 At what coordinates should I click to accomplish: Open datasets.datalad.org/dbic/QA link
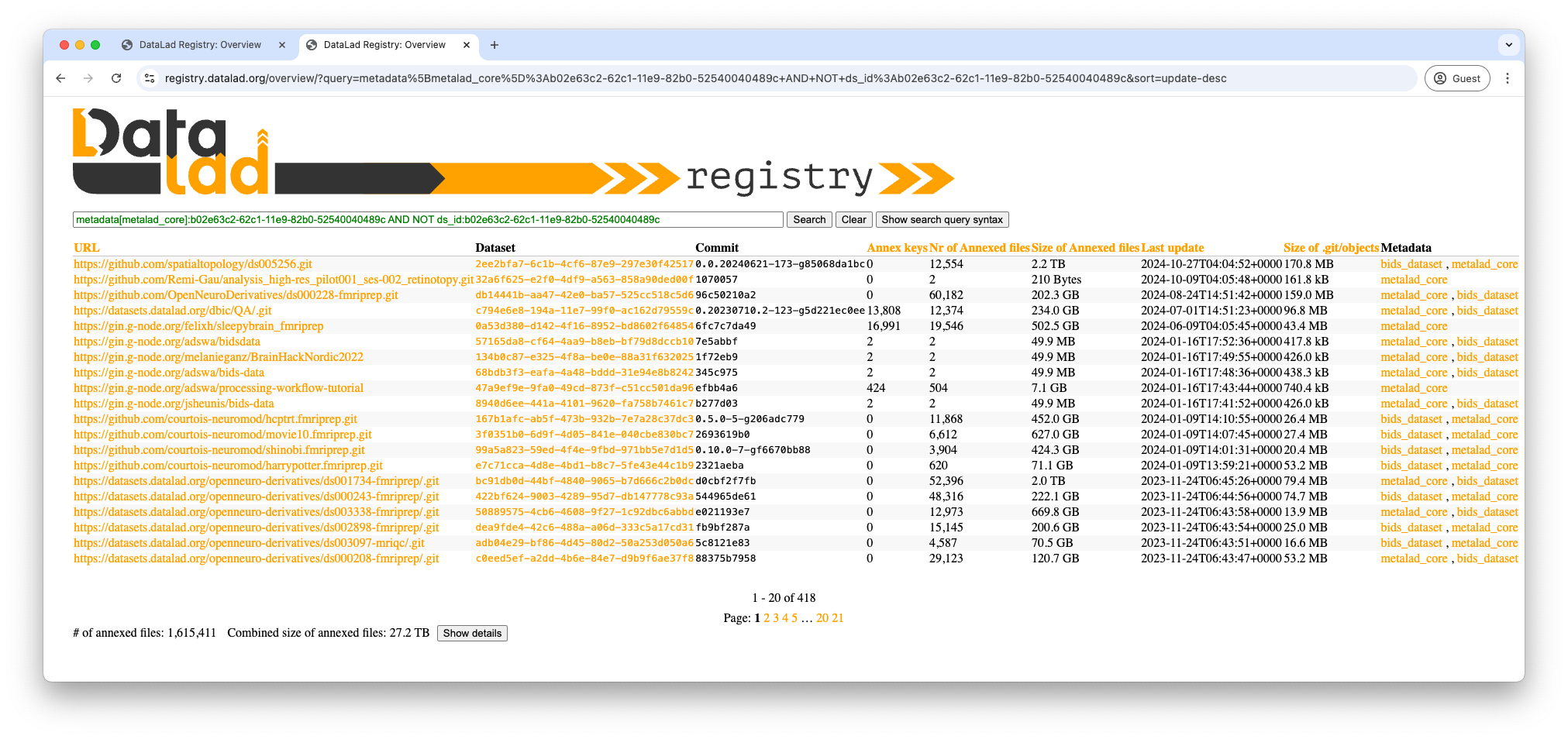pyautogui.click(x=173, y=311)
